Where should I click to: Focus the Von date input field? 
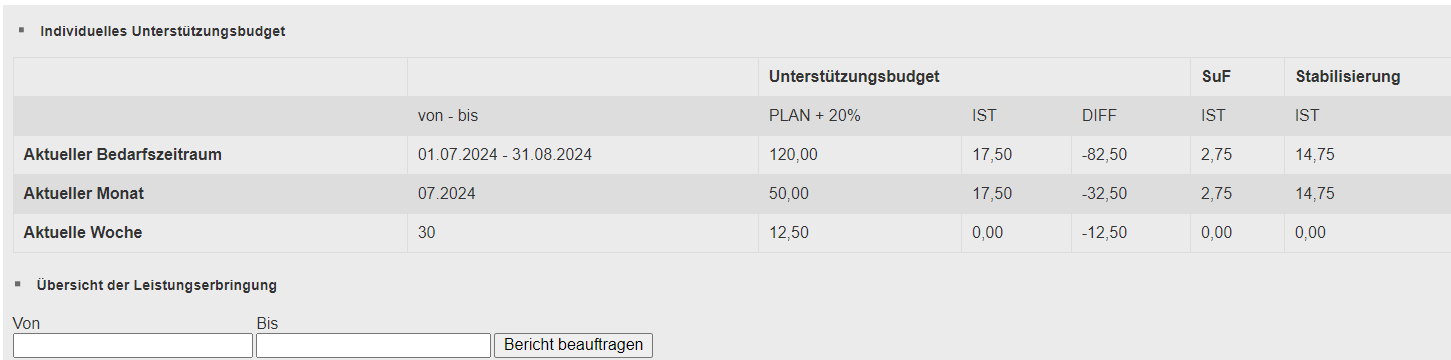click(133, 345)
